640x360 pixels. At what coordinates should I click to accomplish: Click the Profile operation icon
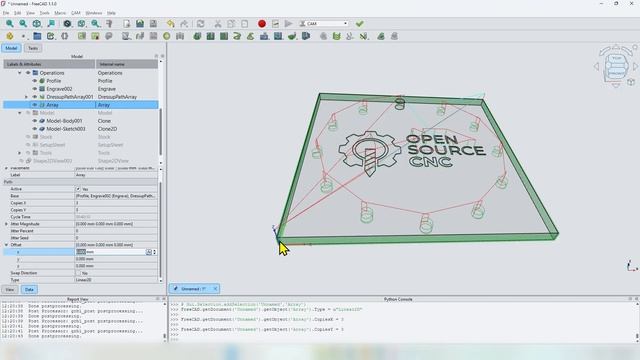click(197, 36)
